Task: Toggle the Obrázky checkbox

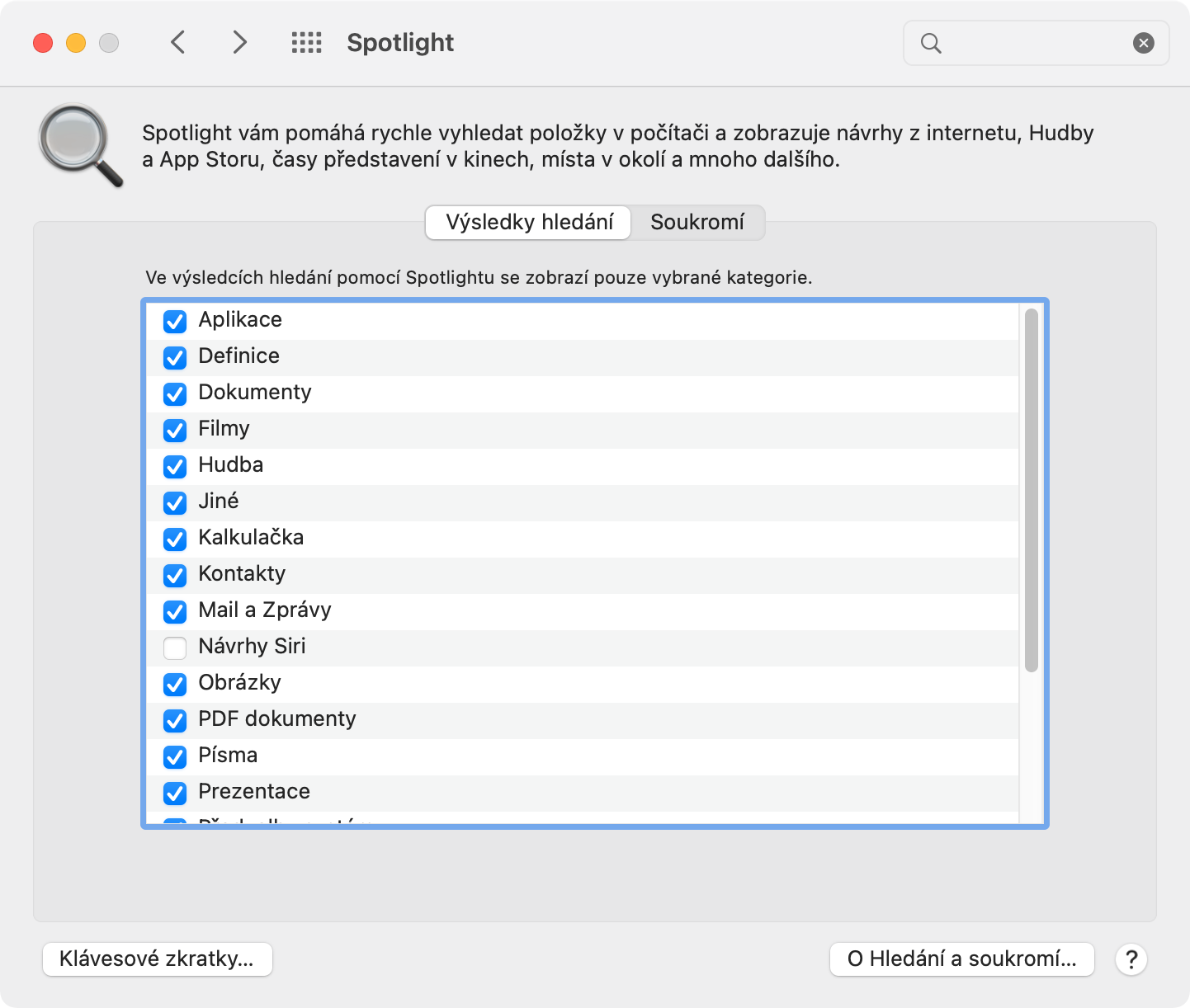Action: (x=175, y=684)
